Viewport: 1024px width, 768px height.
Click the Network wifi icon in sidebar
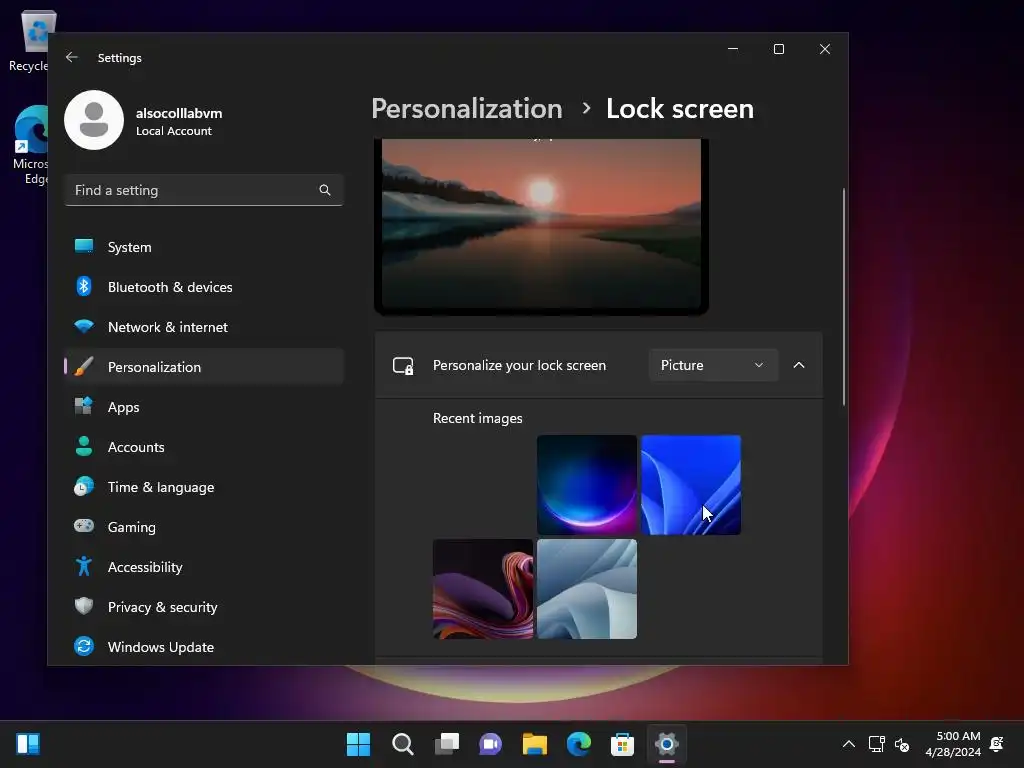84,327
